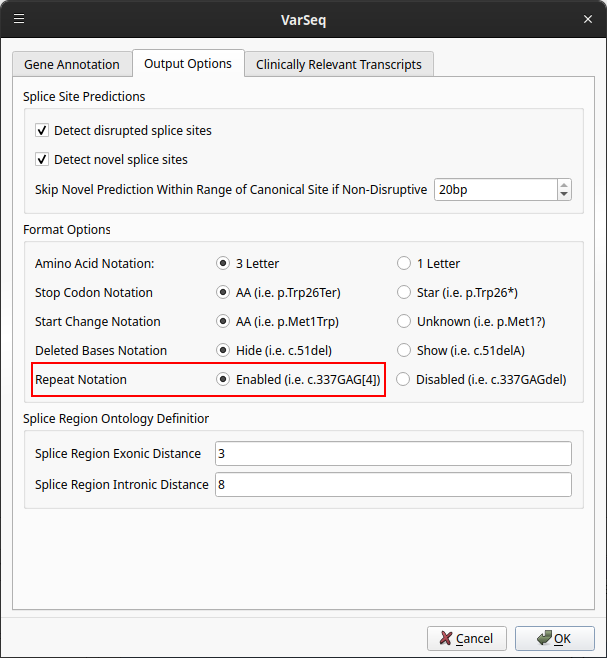Click the Splice Region Ontology Definition heading
This screenshot has width=607, height=658.
tap(116, 418)
